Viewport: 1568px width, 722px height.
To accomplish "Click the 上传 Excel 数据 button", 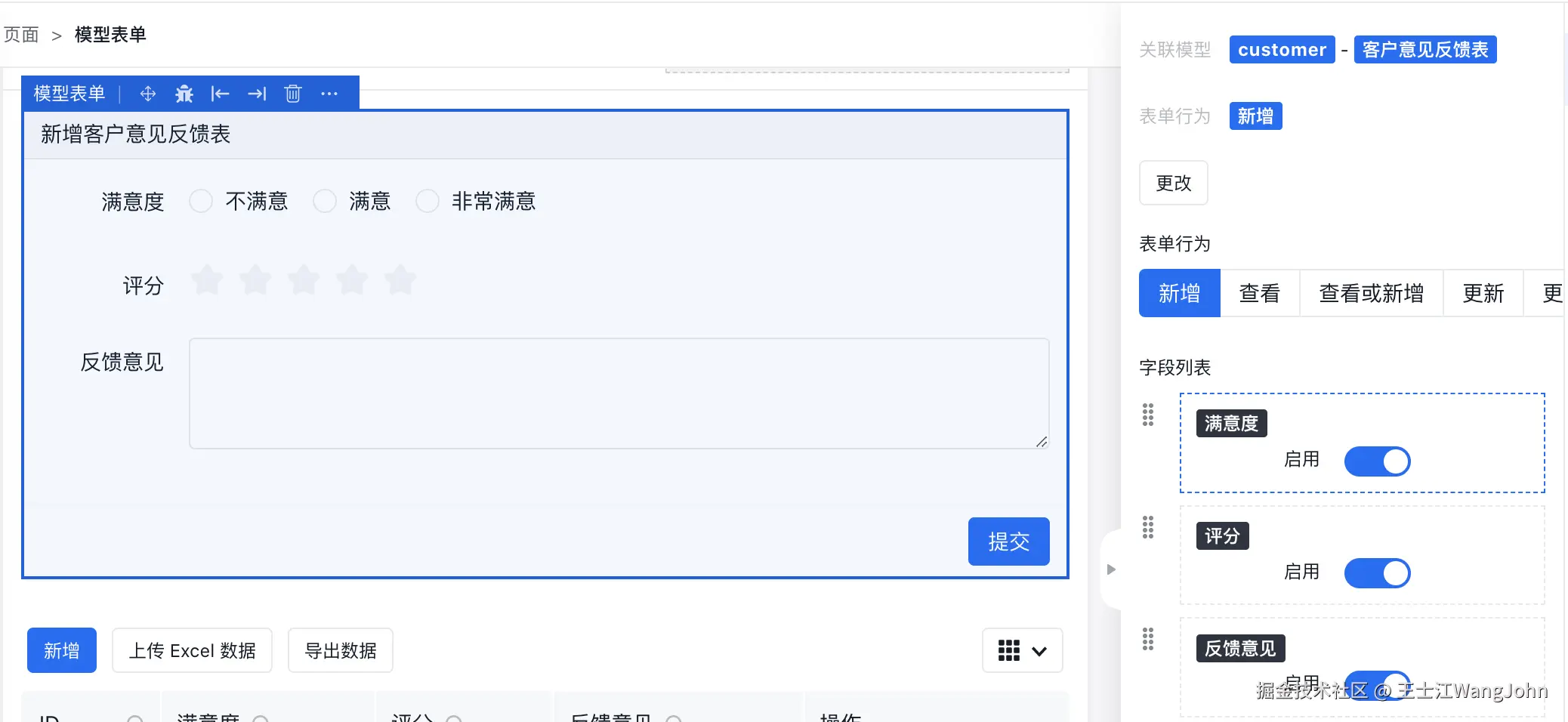I will click(x=193, y=649).
